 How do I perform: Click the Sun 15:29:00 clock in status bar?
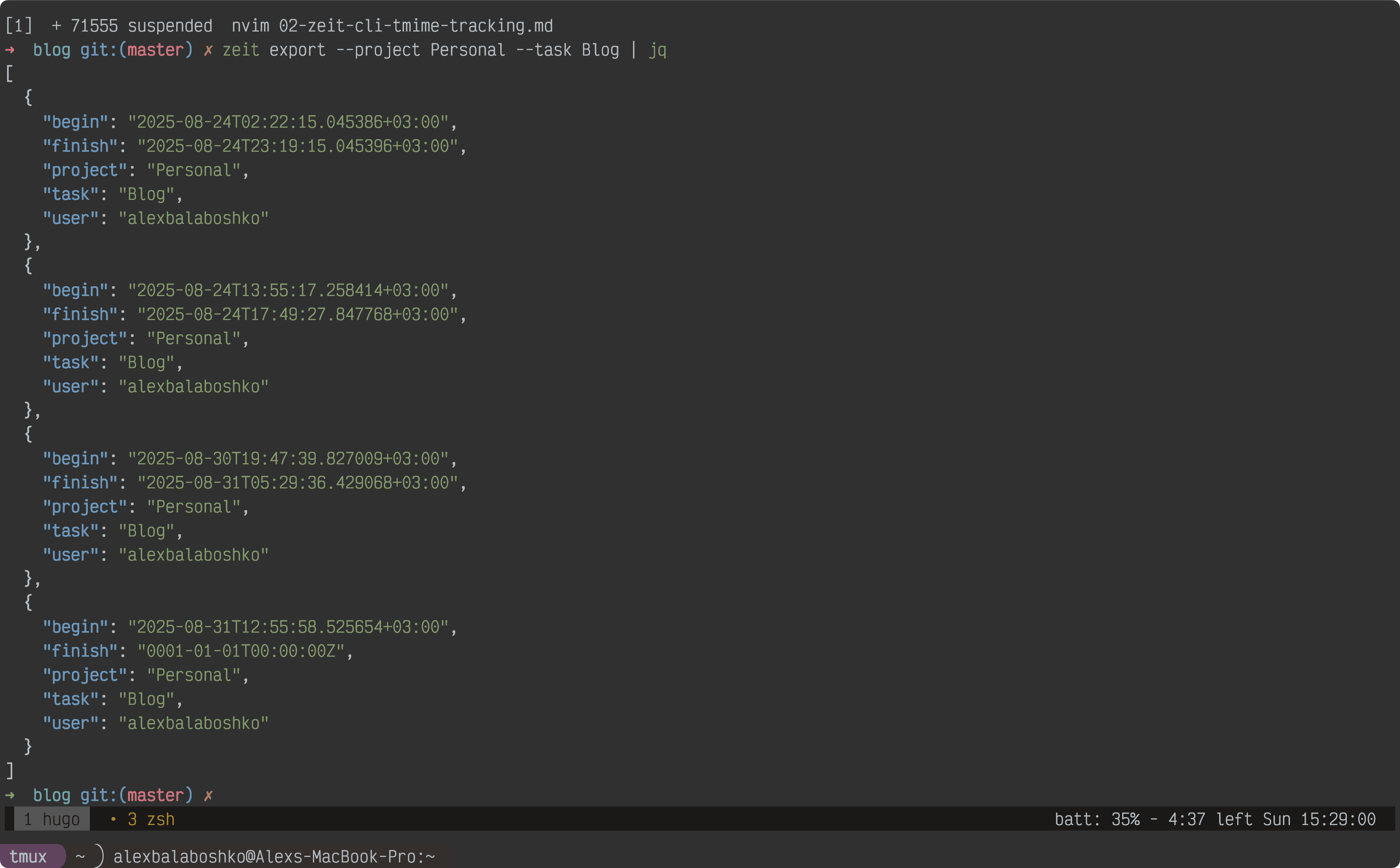[x=1319, y=819]
